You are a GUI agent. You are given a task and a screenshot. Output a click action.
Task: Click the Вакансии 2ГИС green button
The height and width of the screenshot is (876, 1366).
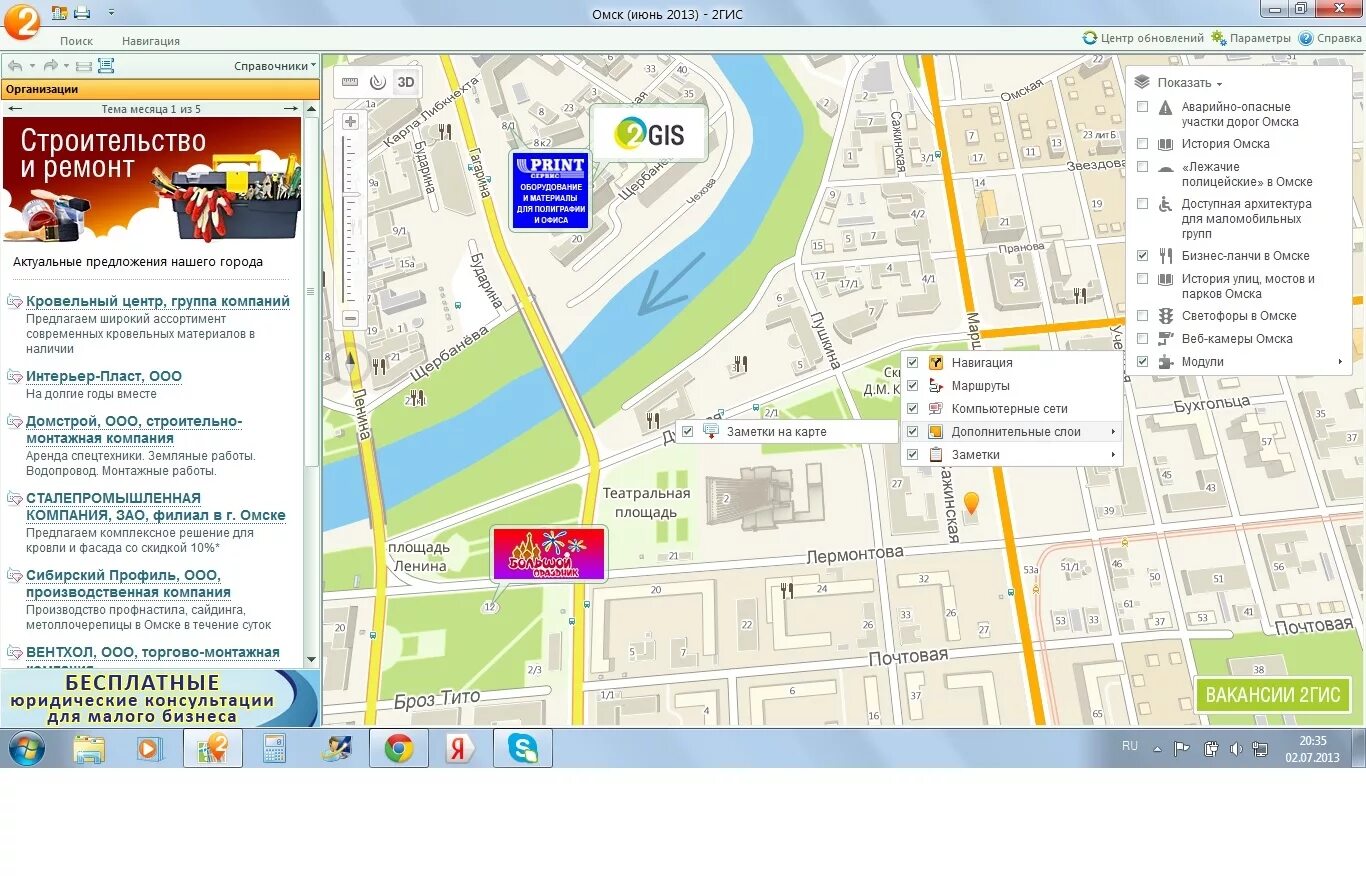point(1273,695)
